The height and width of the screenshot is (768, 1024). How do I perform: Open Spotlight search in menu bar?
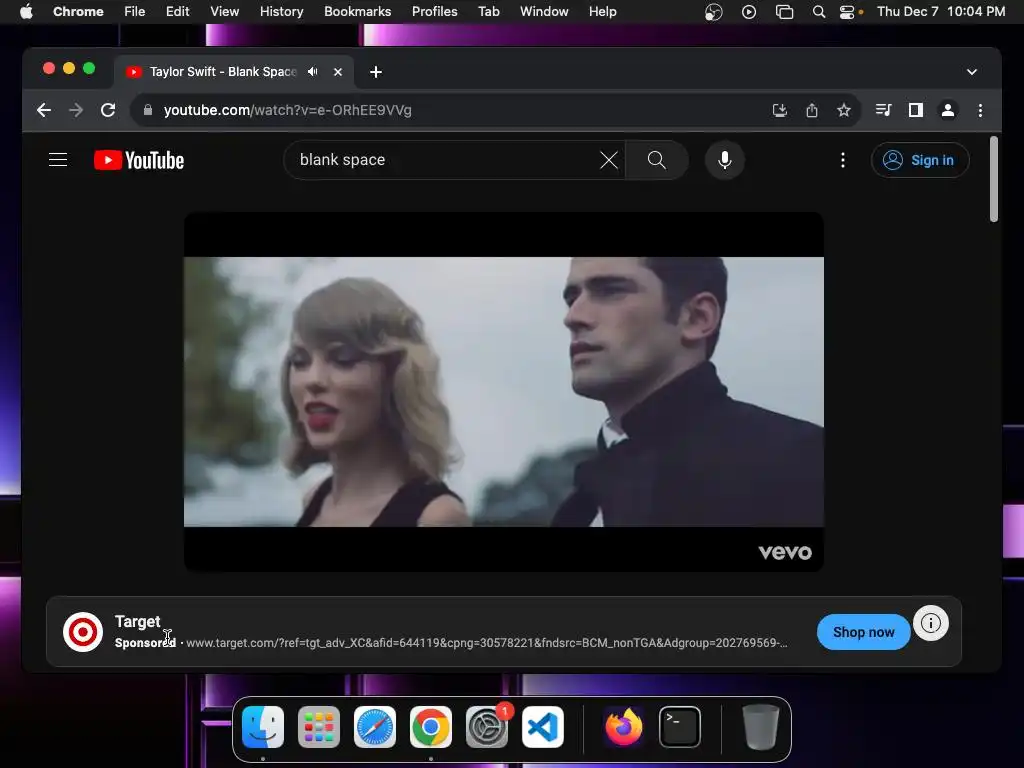[818, 12]
